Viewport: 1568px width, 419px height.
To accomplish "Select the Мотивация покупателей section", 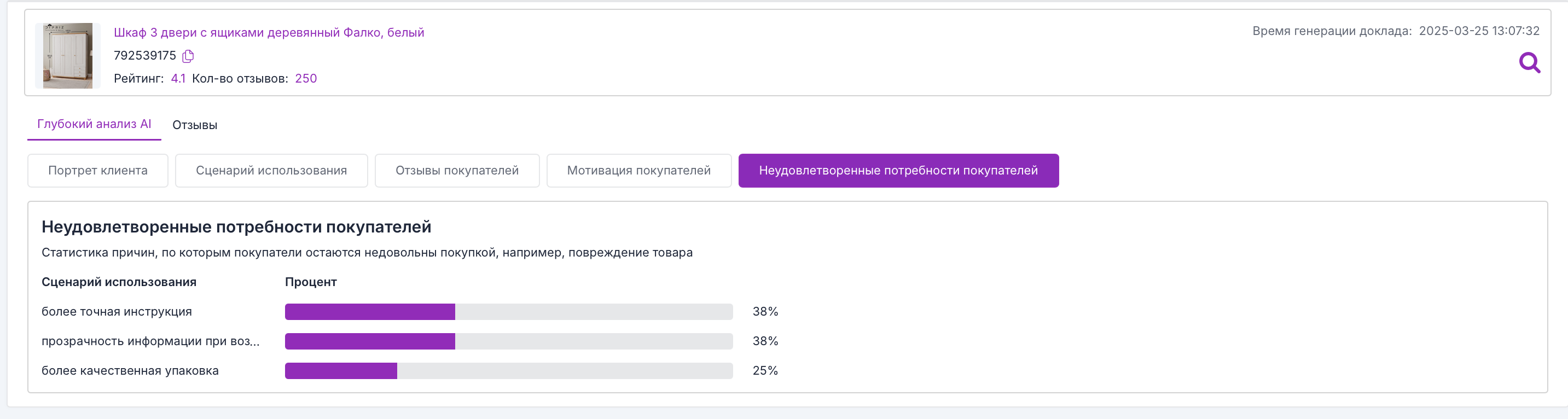I will [639, 171].
